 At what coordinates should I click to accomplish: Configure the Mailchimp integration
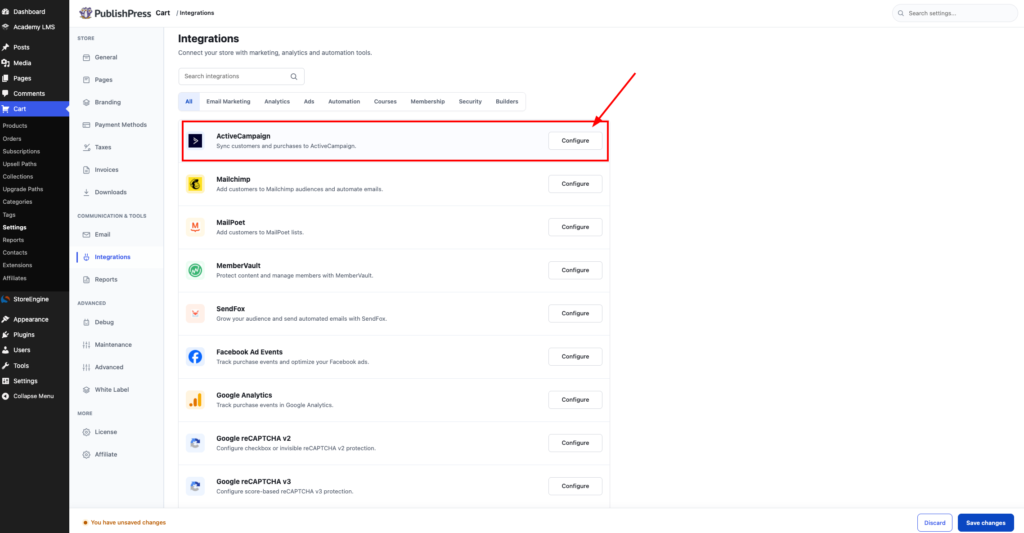coord(575,184)
